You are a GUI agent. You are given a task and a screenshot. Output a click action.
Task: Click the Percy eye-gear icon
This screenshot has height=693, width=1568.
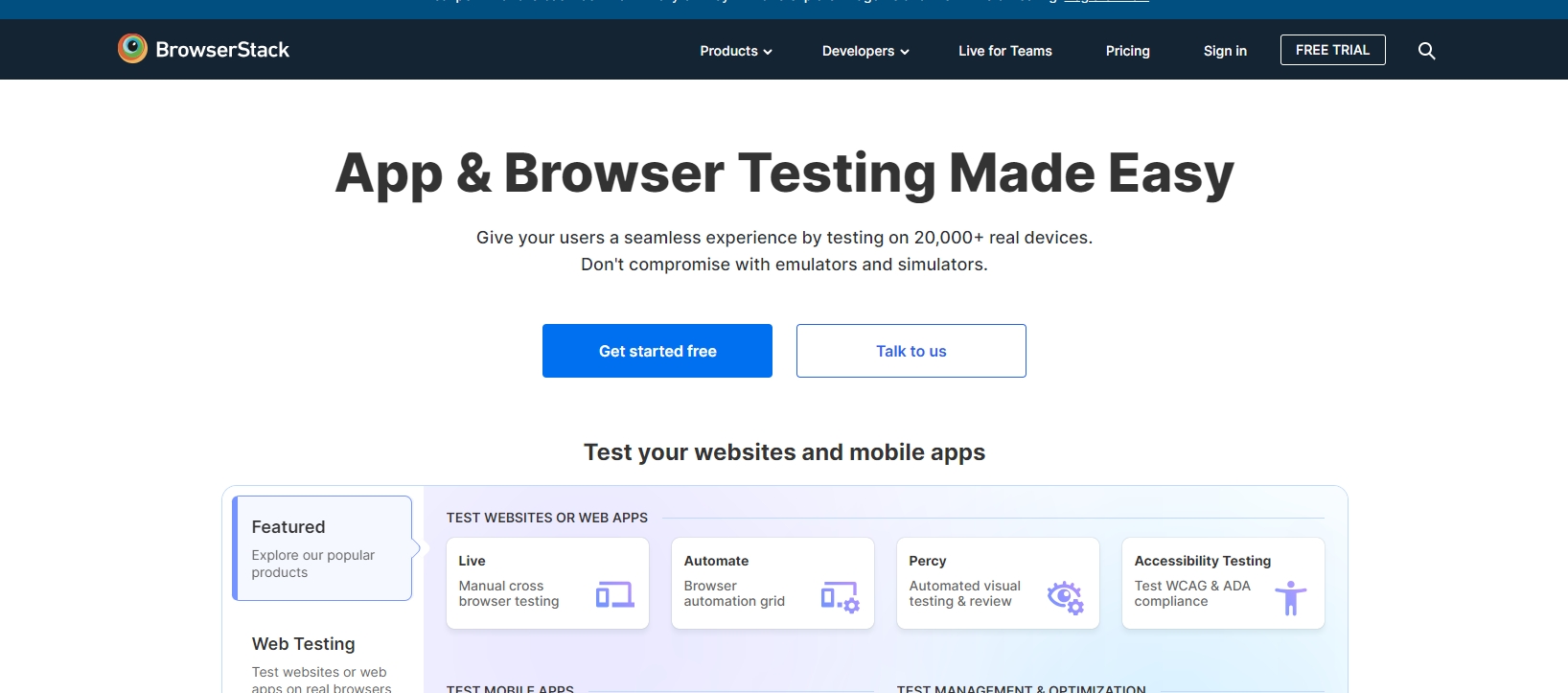[x=1066, y=597]
